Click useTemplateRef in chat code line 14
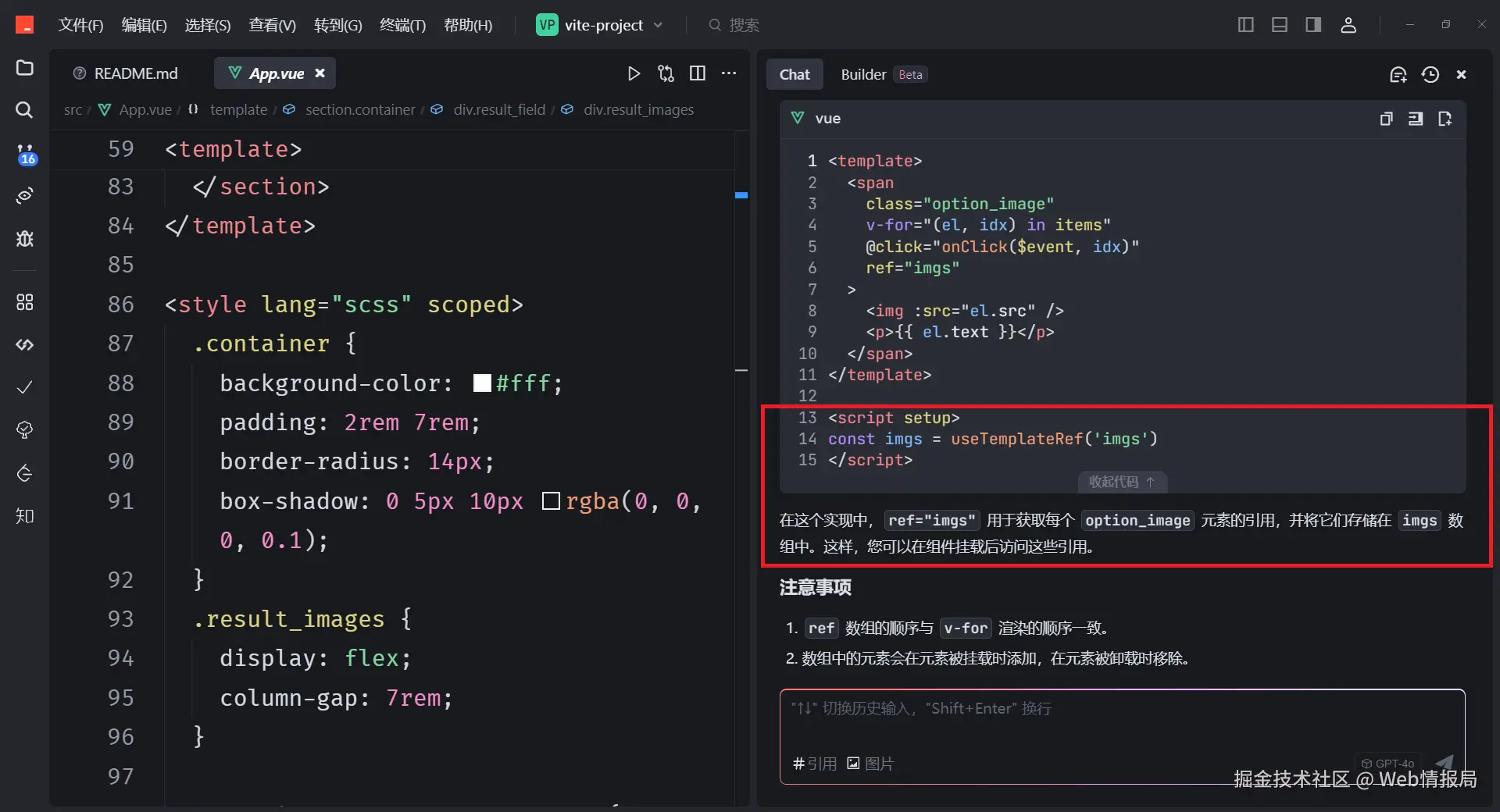 pyautogui.click(x=1016, y=439)
